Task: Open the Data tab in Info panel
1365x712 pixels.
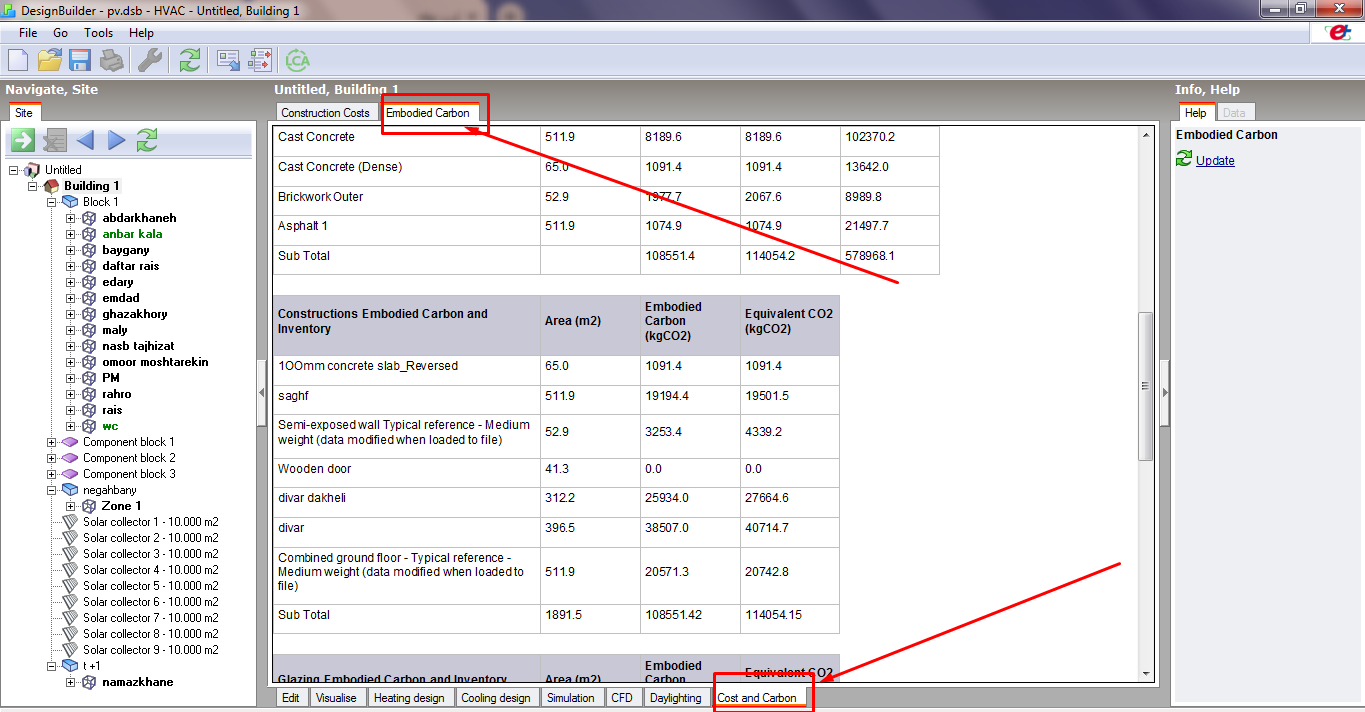Action: click(1235, 113)
